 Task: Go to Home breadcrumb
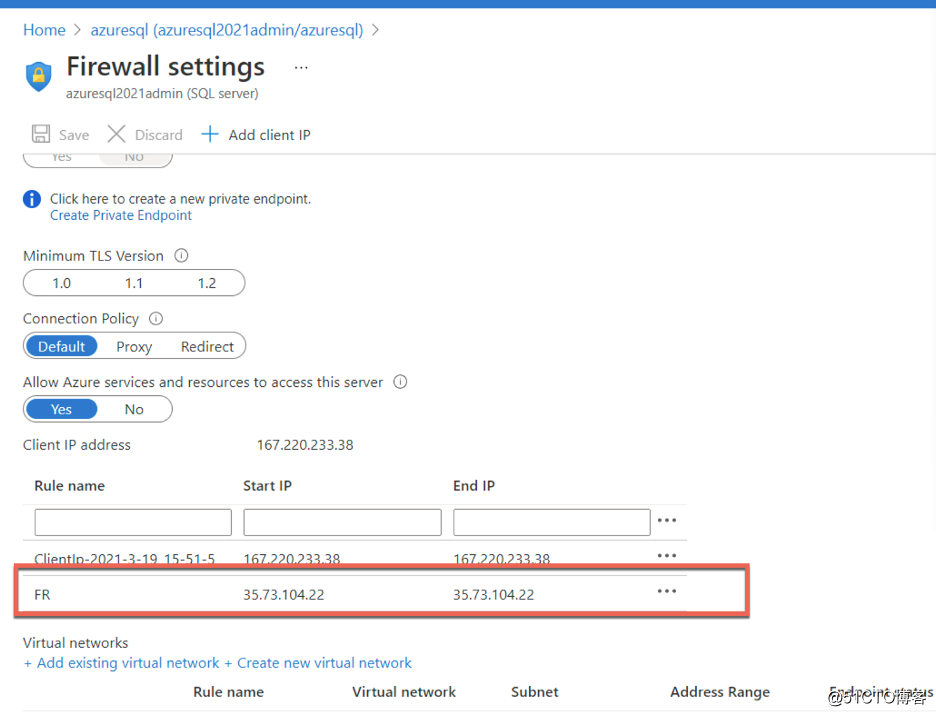coord(44,30)
